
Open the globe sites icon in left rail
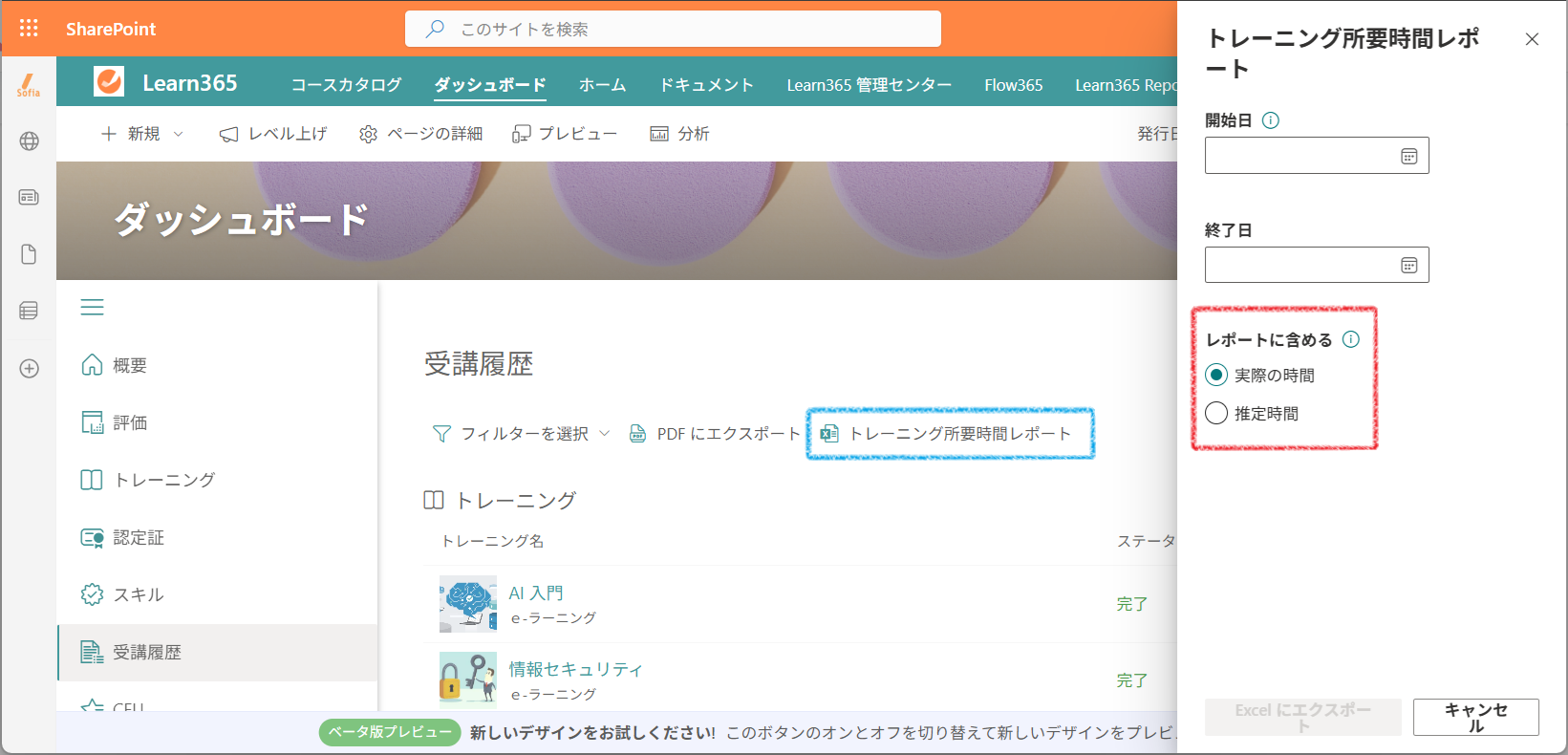(29, 141)
